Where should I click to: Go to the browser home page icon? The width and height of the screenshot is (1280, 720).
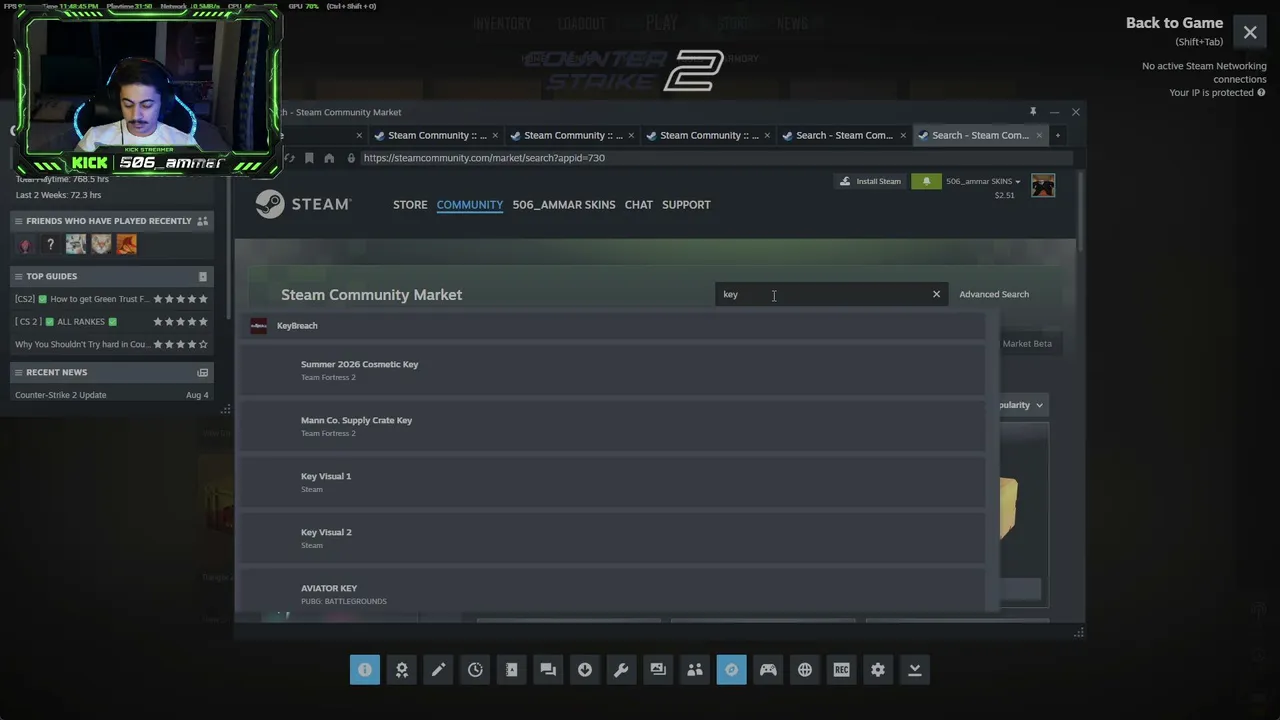point(329,158)
